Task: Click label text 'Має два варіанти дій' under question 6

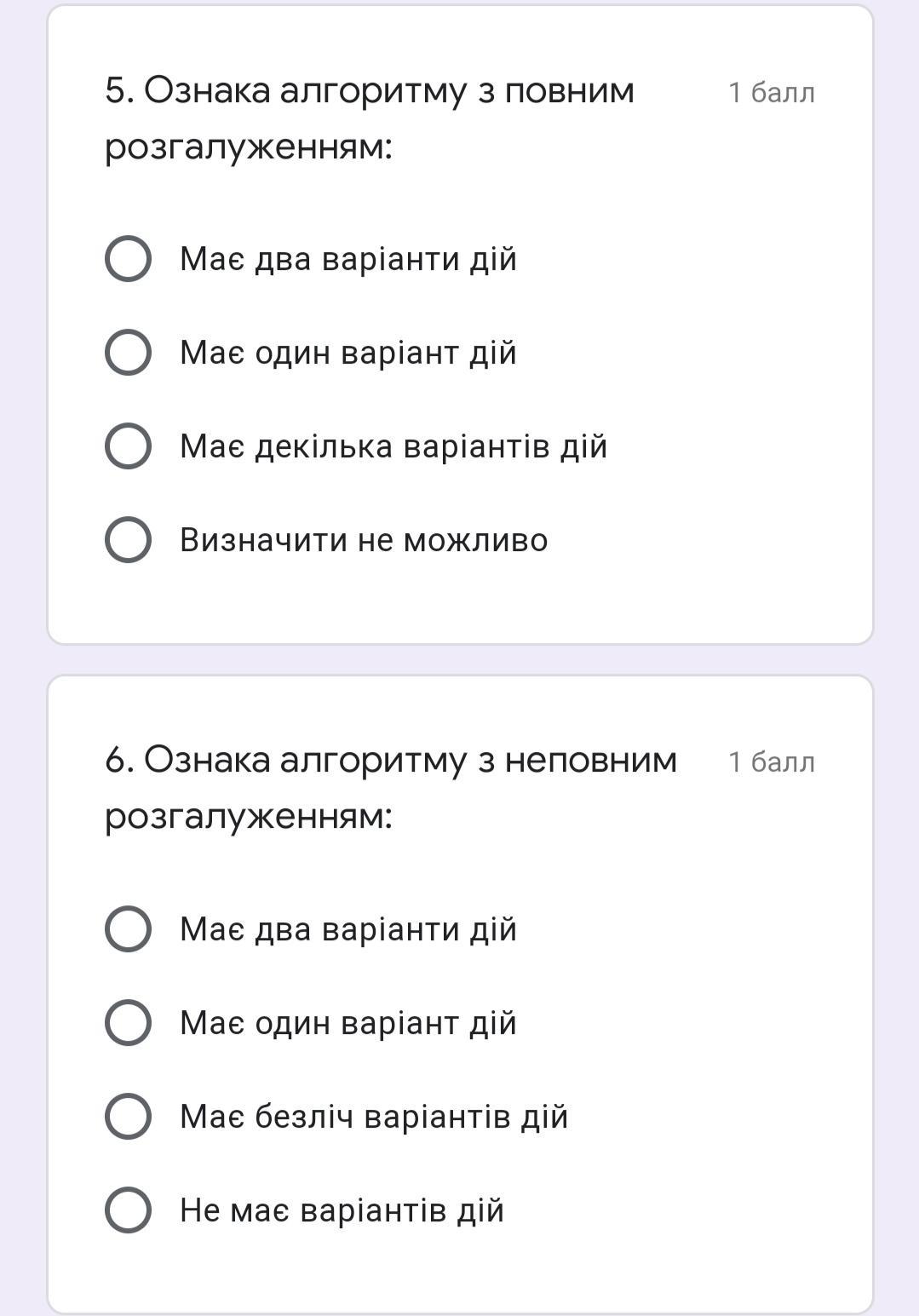Action: coord(347,929)
